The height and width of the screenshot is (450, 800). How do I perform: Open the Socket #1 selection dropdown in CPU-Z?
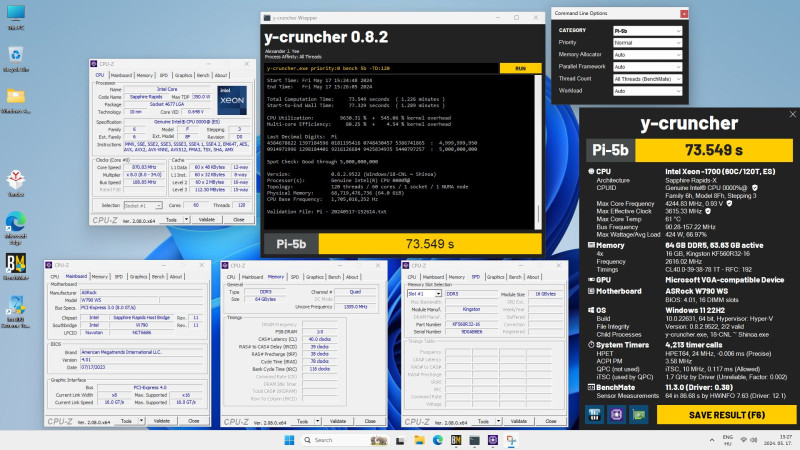[143, 205]
